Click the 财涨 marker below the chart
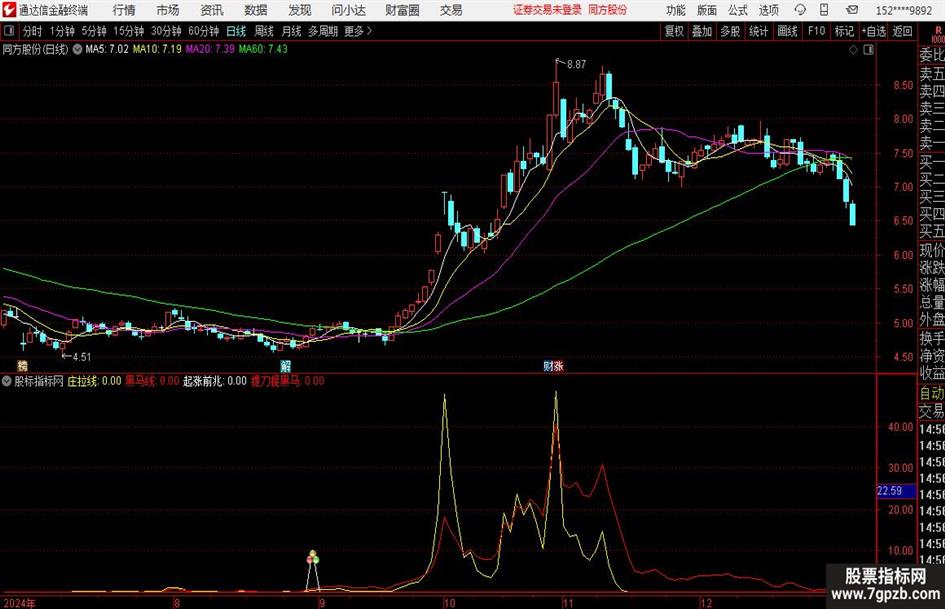 (553, 366)
